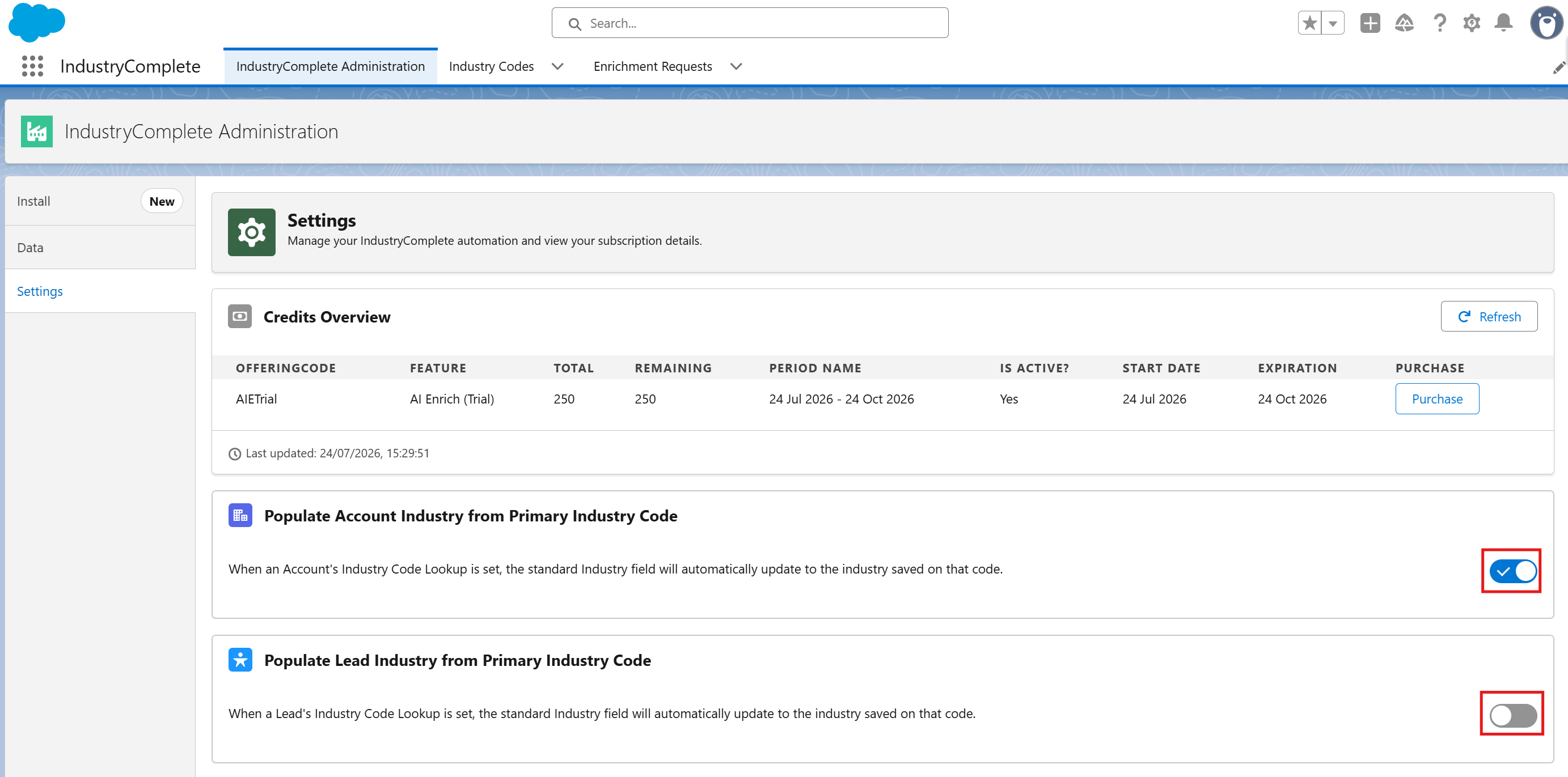Click the Start Date value 24 Jul 2026
This screenshot has width=1568, height=777.
click(1154, 399)
